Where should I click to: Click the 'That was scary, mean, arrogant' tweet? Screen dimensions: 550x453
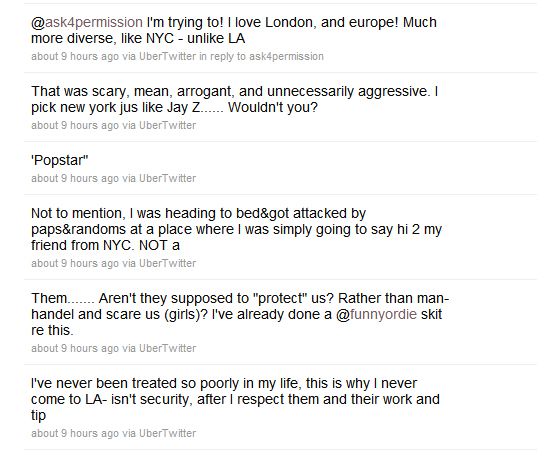[x=235, y=99]
